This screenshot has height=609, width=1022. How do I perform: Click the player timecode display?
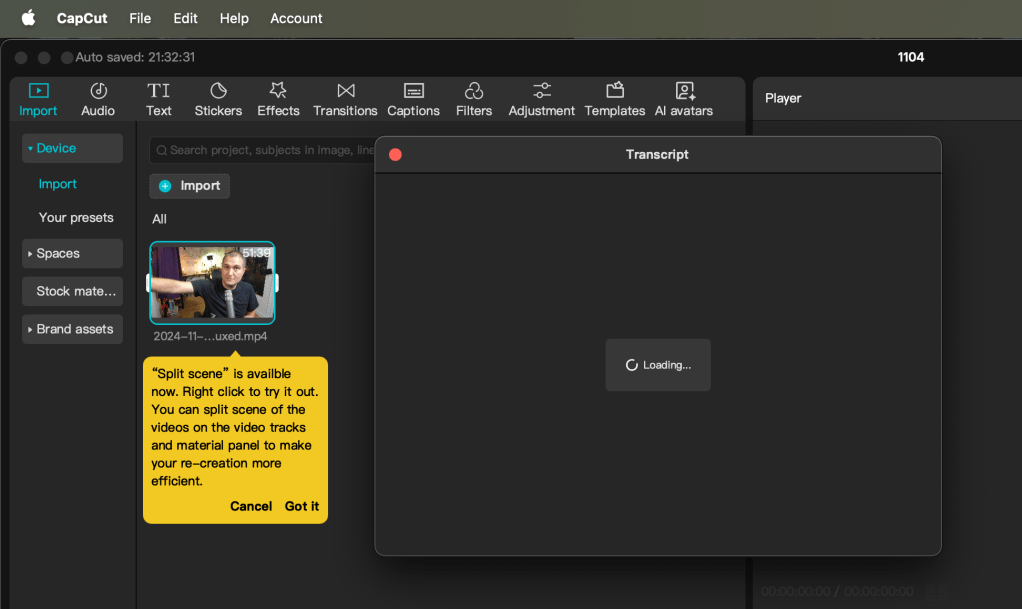[837, 591]
